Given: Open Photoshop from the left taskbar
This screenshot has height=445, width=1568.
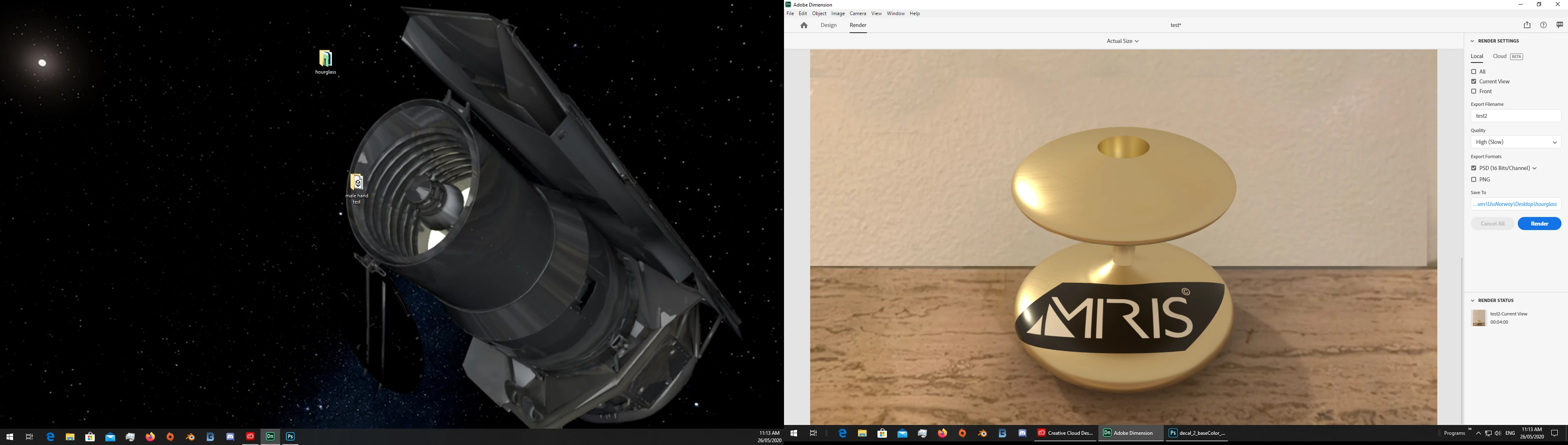Looking at the screenshot, I should 290,436.
